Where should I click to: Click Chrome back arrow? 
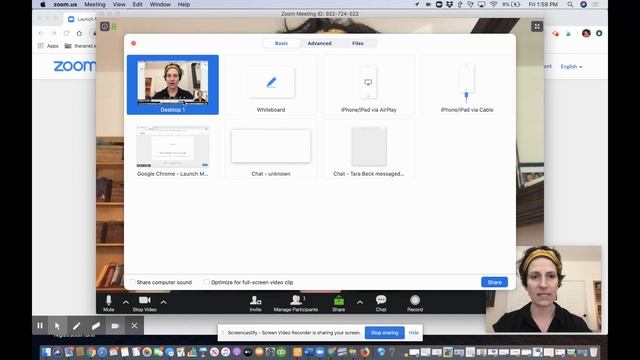click(x=40, y=33)
